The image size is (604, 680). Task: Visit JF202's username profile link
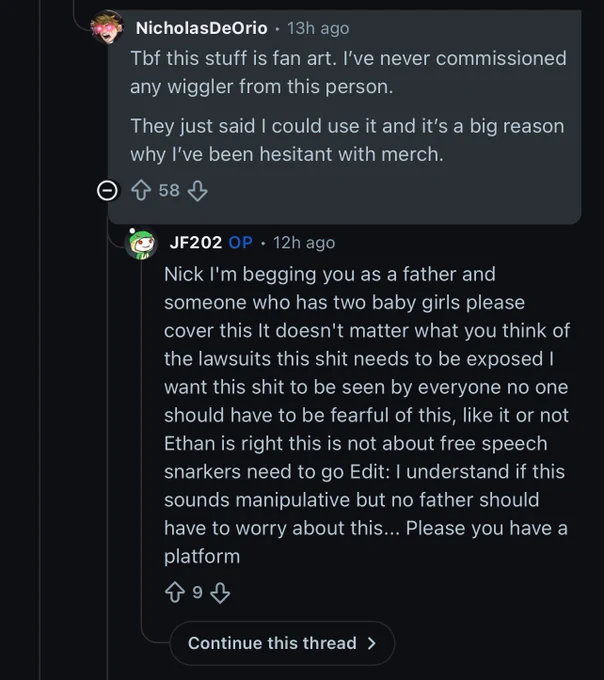point(196,242)
